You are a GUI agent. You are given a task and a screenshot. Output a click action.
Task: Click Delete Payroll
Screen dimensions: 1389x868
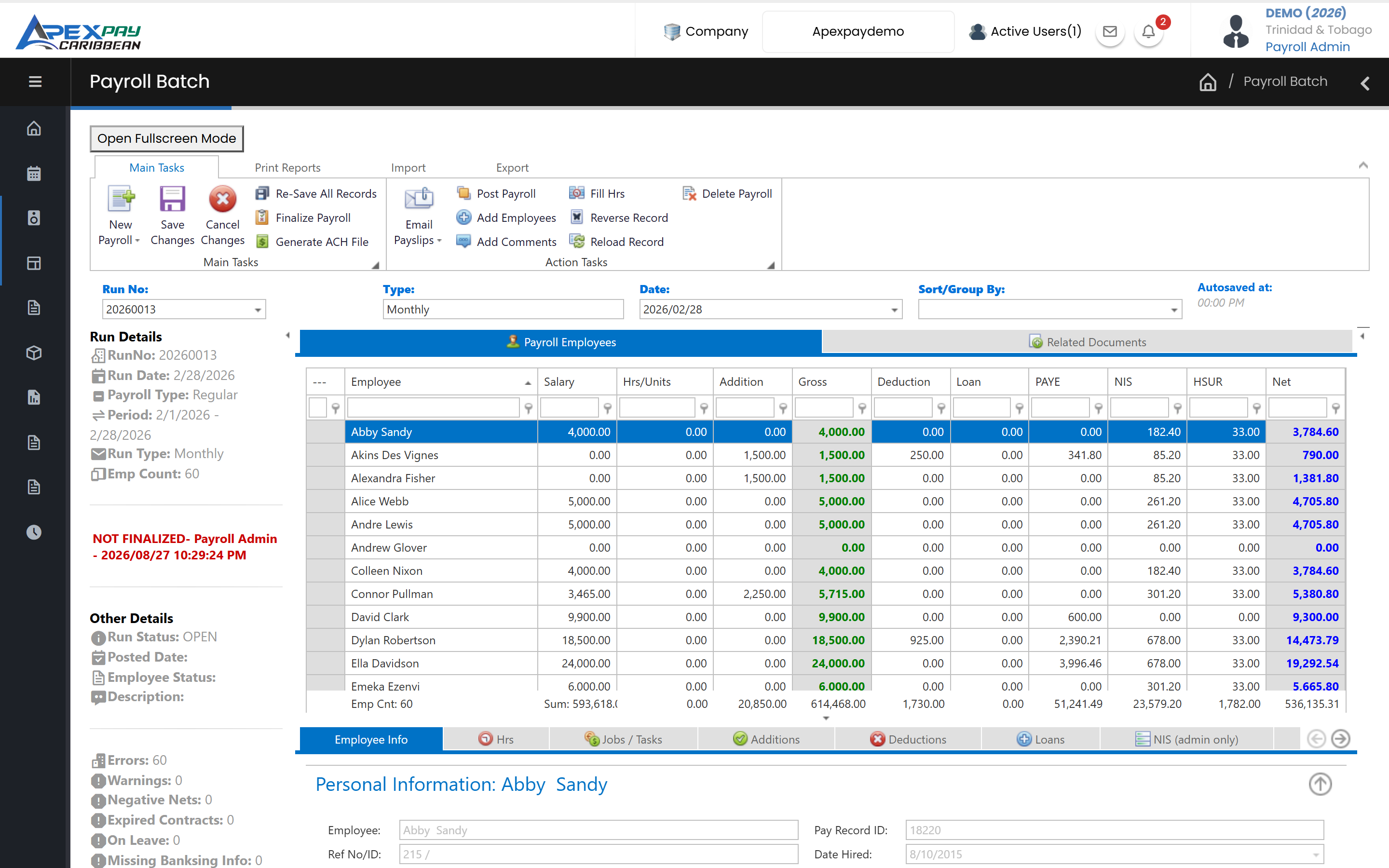(x=727, y=193)
